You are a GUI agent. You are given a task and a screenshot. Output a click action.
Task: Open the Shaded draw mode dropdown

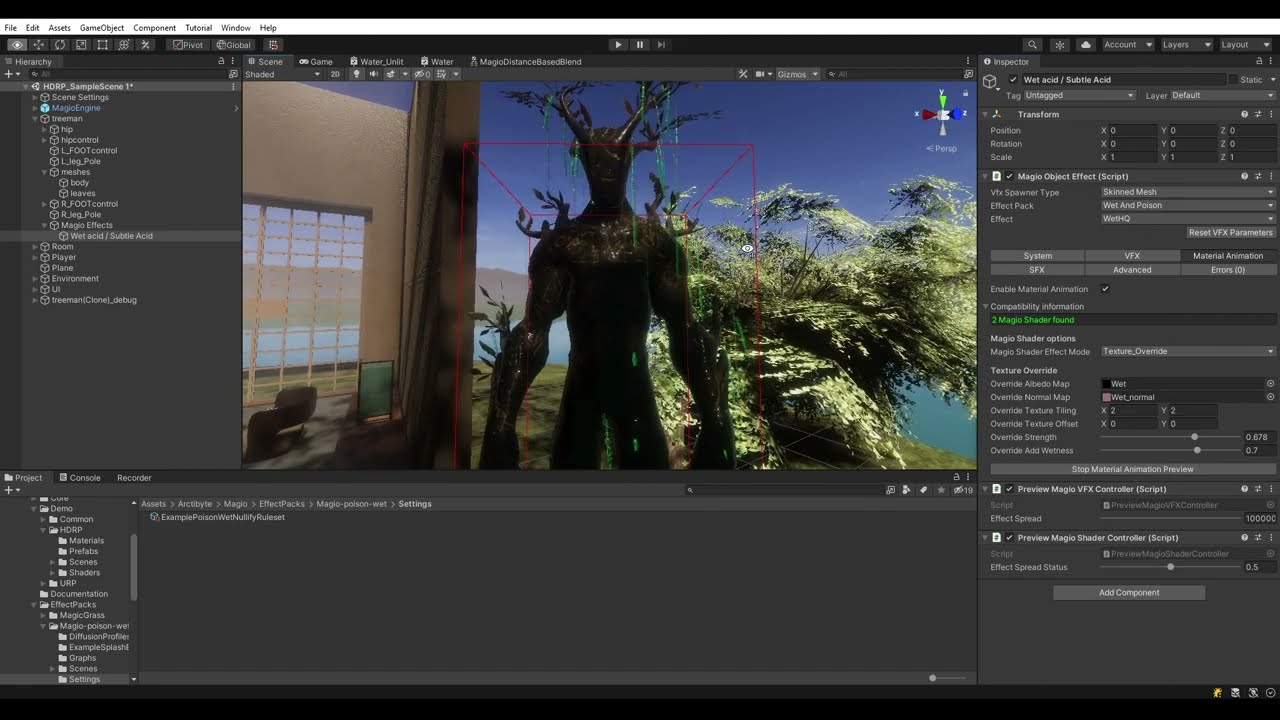pos(283,74)
